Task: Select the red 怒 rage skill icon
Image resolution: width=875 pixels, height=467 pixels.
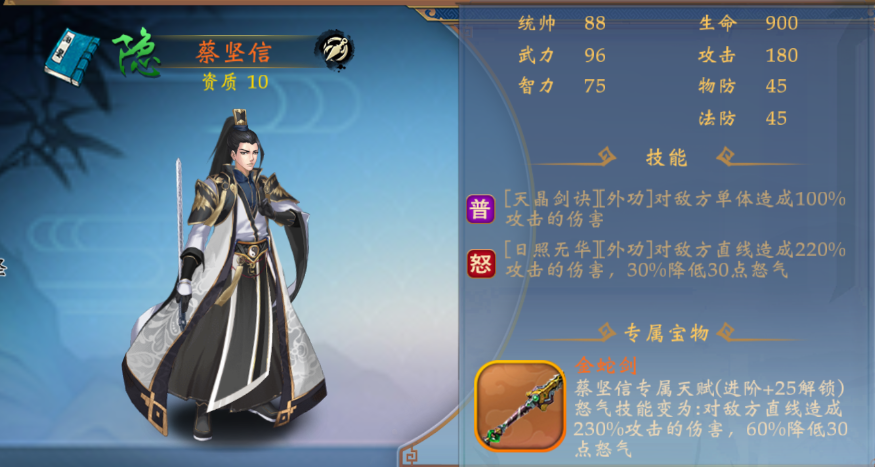Action: 481,263
